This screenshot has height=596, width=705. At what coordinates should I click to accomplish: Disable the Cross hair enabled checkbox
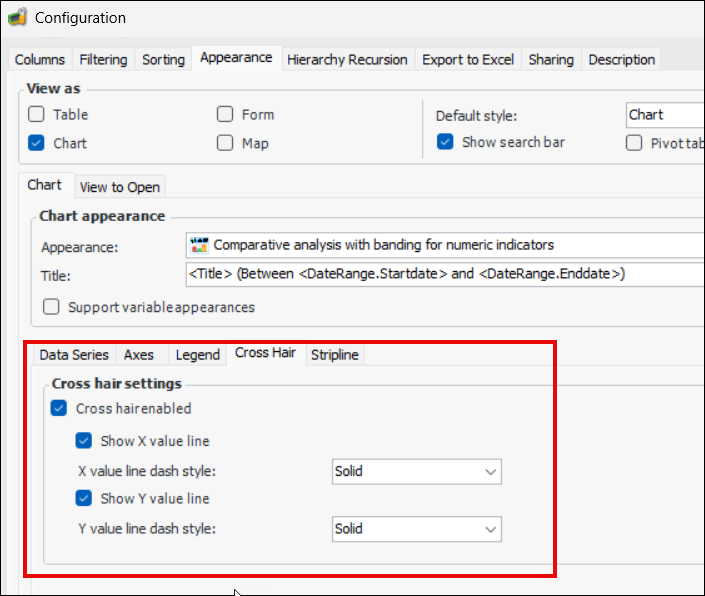click(x=59, y=408)
